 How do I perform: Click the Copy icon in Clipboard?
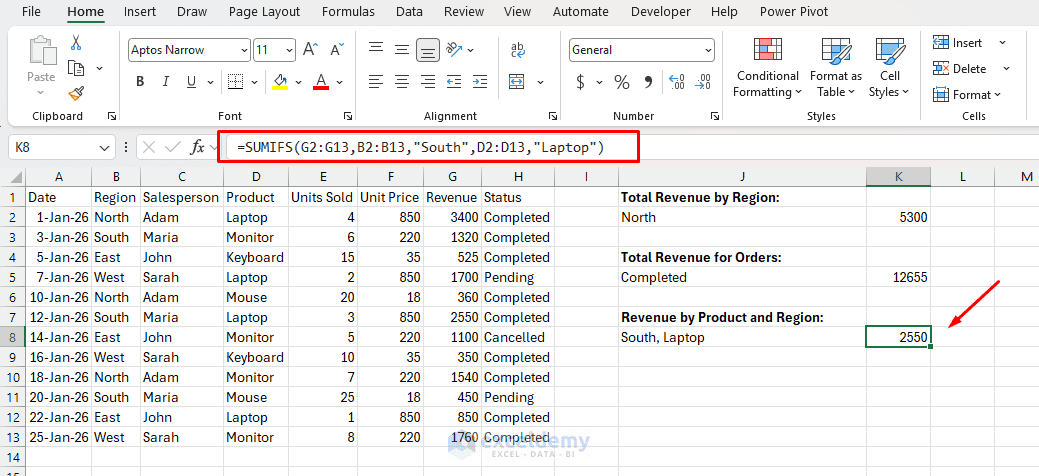(x=76, y=68)
